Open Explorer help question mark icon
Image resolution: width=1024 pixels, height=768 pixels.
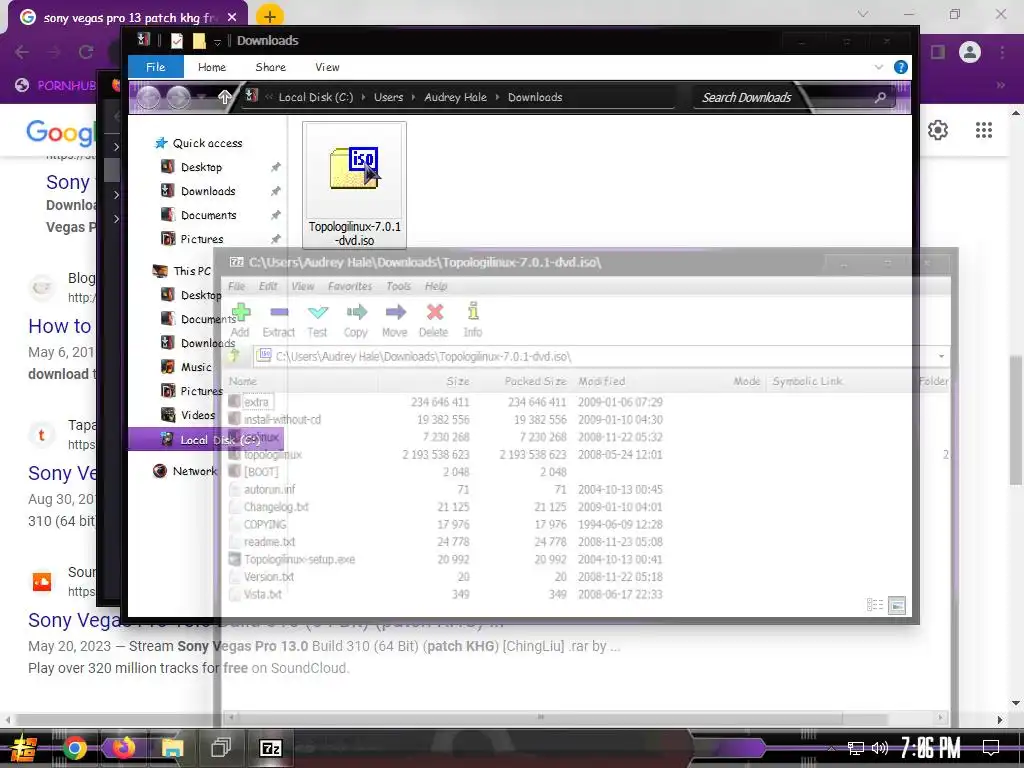pyautogui.click(x=901, y=67)
